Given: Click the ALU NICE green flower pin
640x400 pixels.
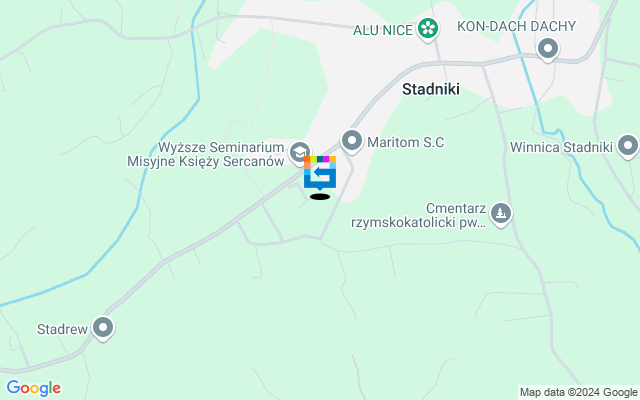Looking at the screenshot, I should (x=428, y=29).
